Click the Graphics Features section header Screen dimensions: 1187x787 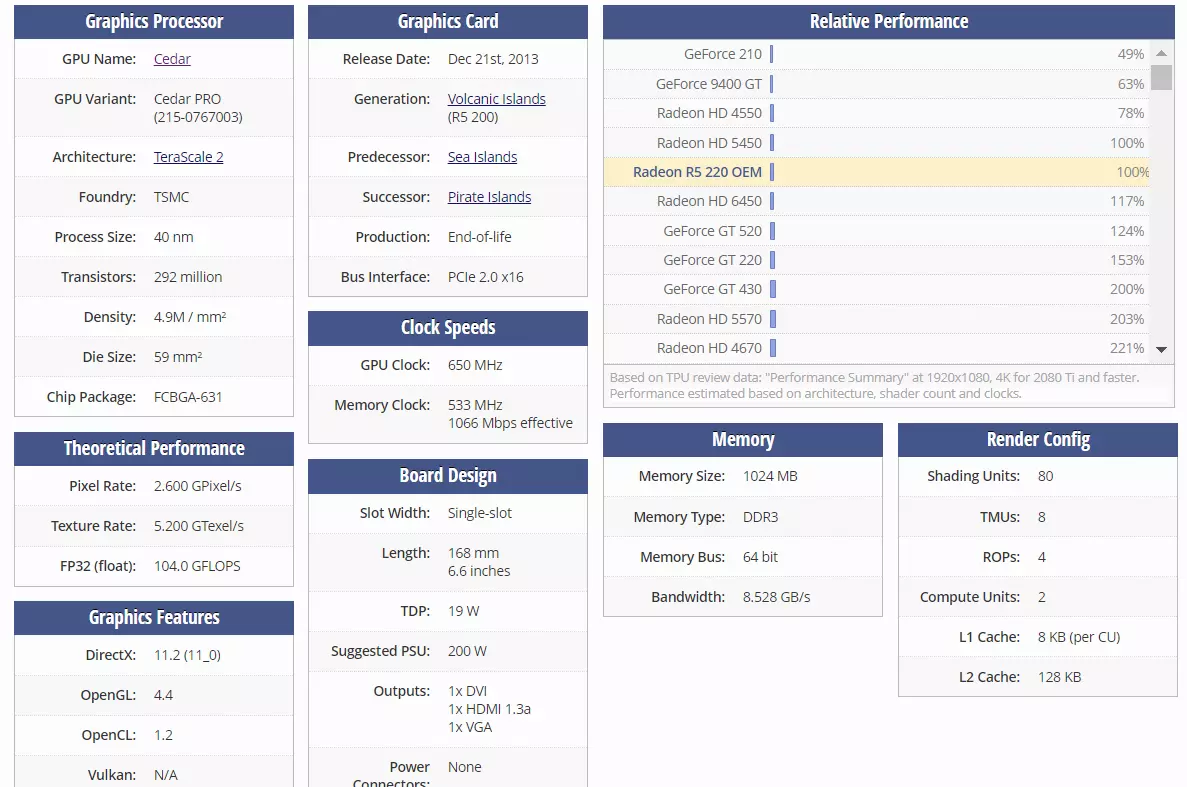[154, 617]
